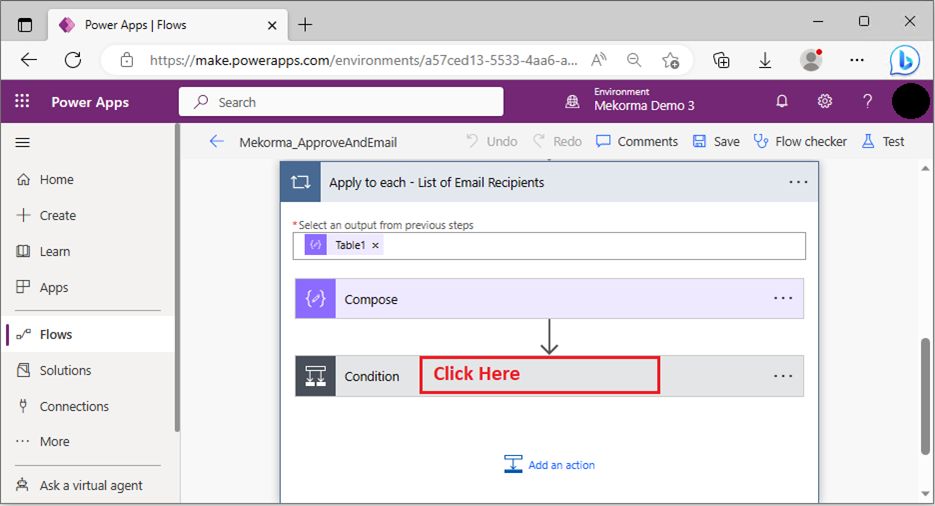935x506 pixels.
Task: Click the Environment globe icon
Action: coord(572,102)
